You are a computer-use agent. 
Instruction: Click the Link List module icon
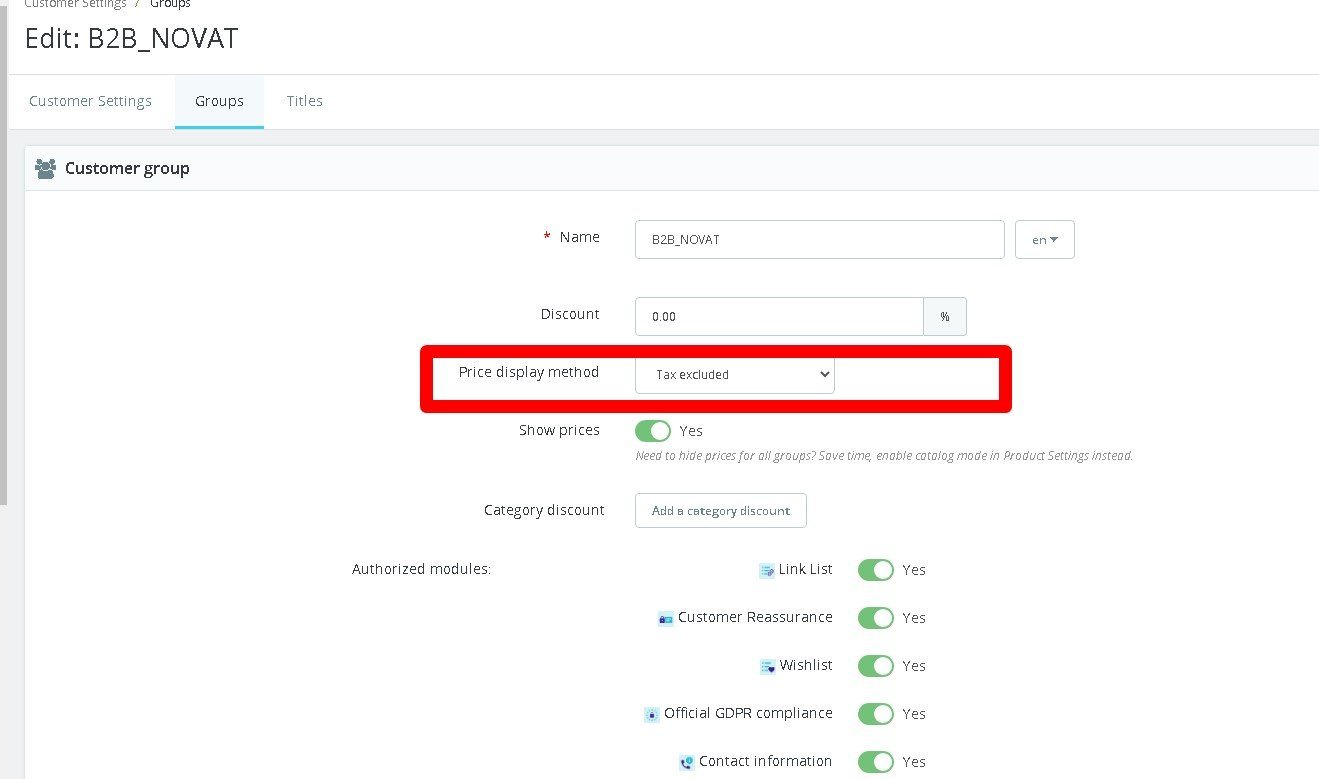pos(767,570)
